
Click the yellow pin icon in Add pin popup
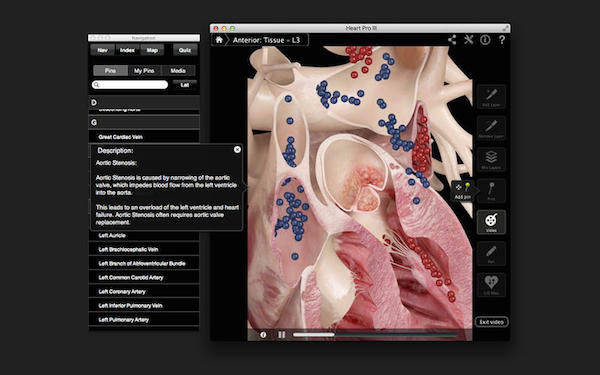[x=467, y=187]
